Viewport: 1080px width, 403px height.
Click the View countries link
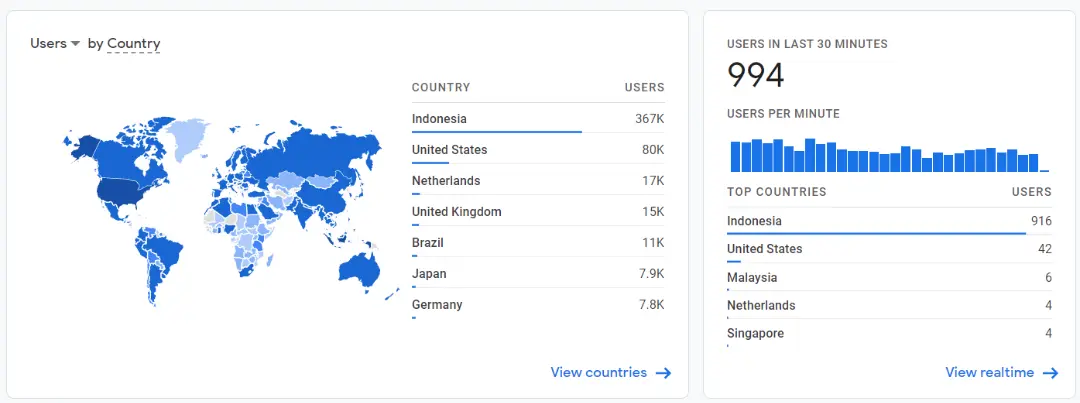point(598,373)
